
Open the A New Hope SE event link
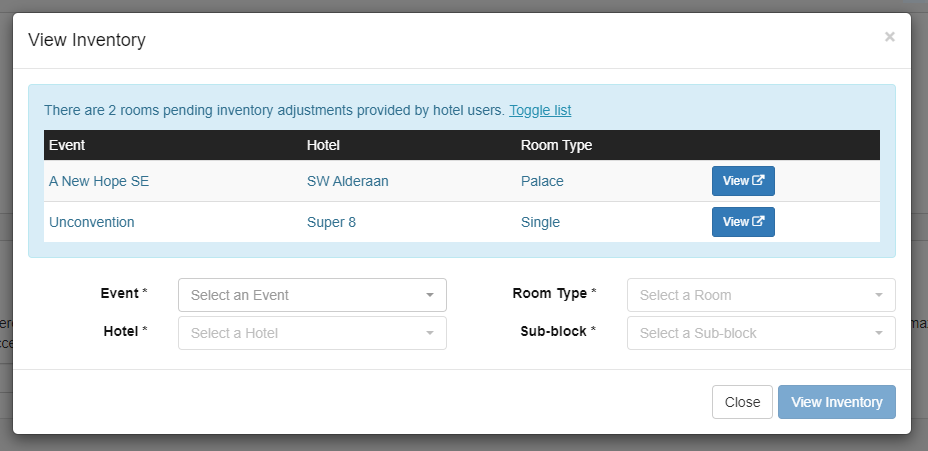[99, 181]
